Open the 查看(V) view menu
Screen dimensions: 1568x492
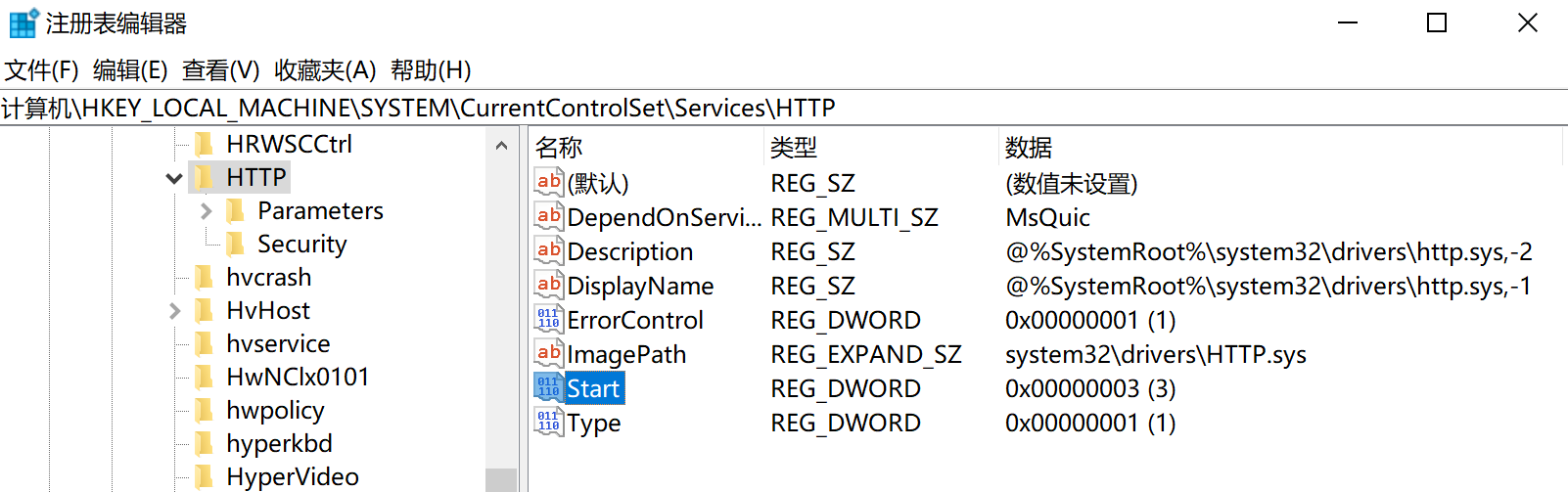(220, 70)
